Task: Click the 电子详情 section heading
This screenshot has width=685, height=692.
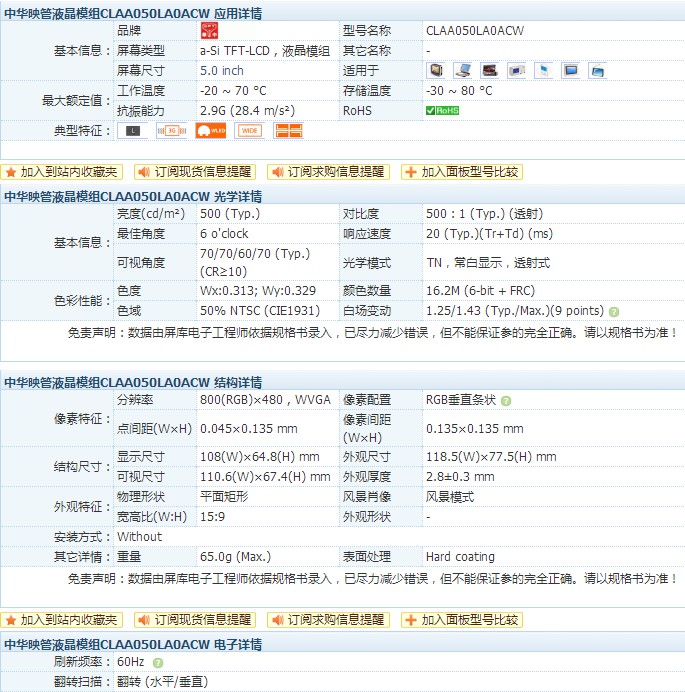Action: [133, 644]
